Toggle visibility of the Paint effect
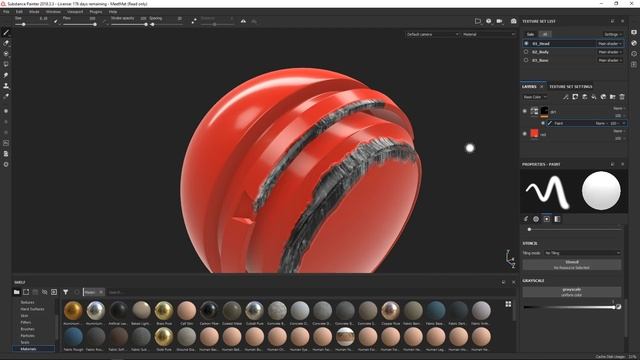This screenshot has height=360, width=640. (x=543, y=123)
